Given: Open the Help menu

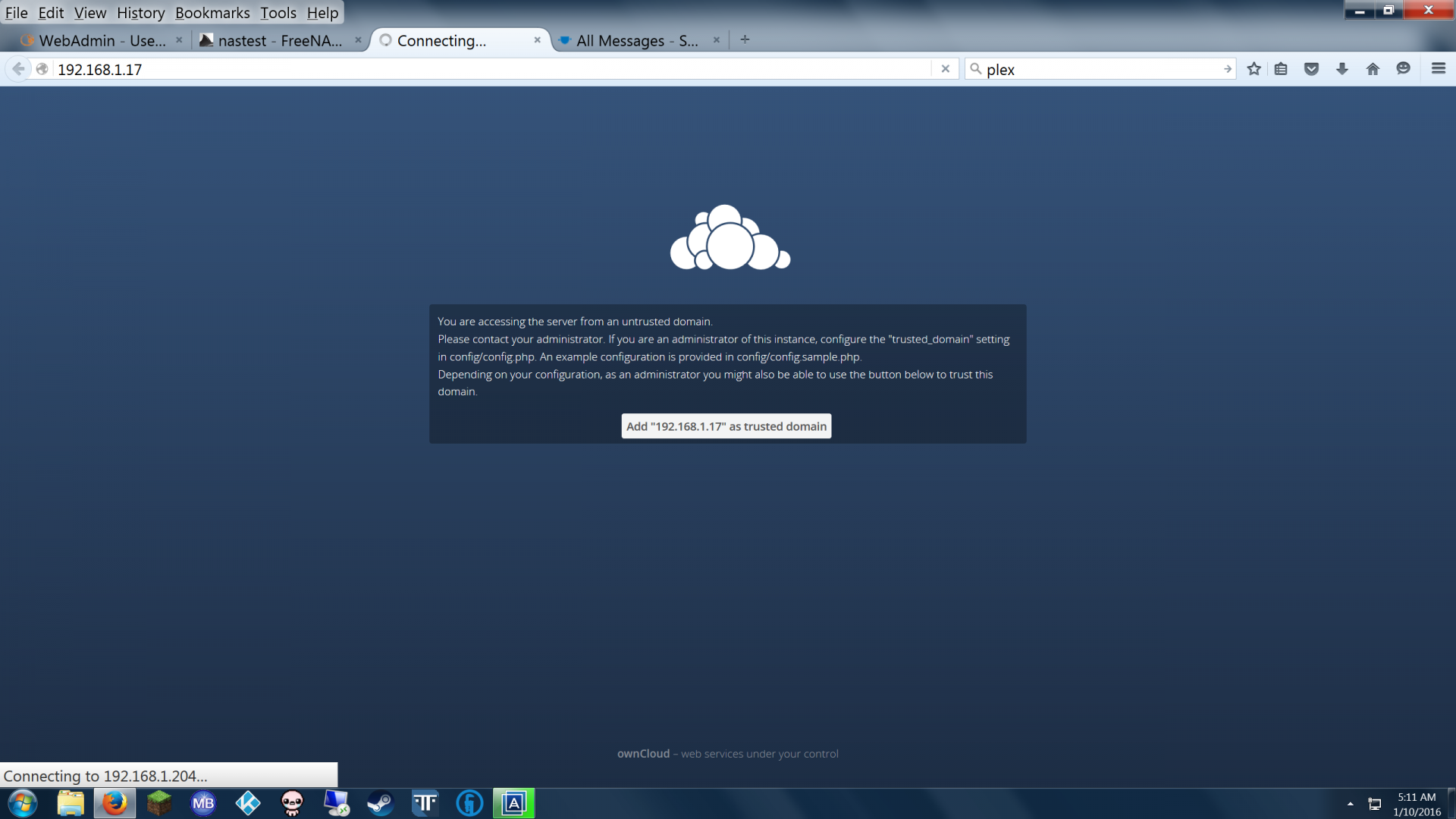Looking at the screenshot, I should coord(322,13).
